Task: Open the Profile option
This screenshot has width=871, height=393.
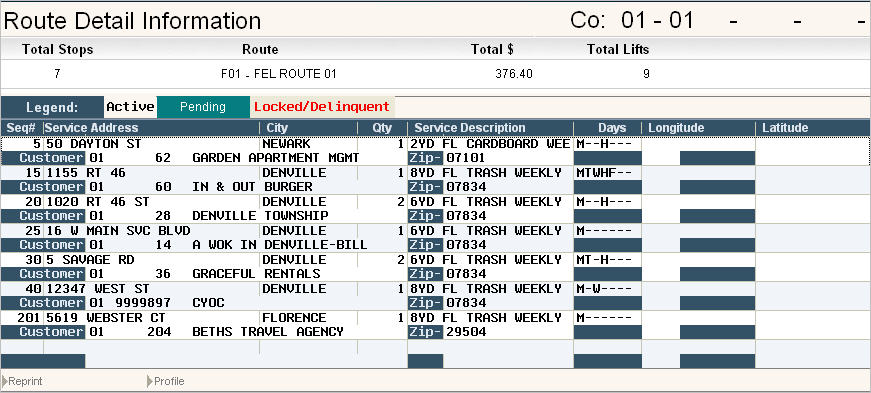Action: click(x=166, y=381)
